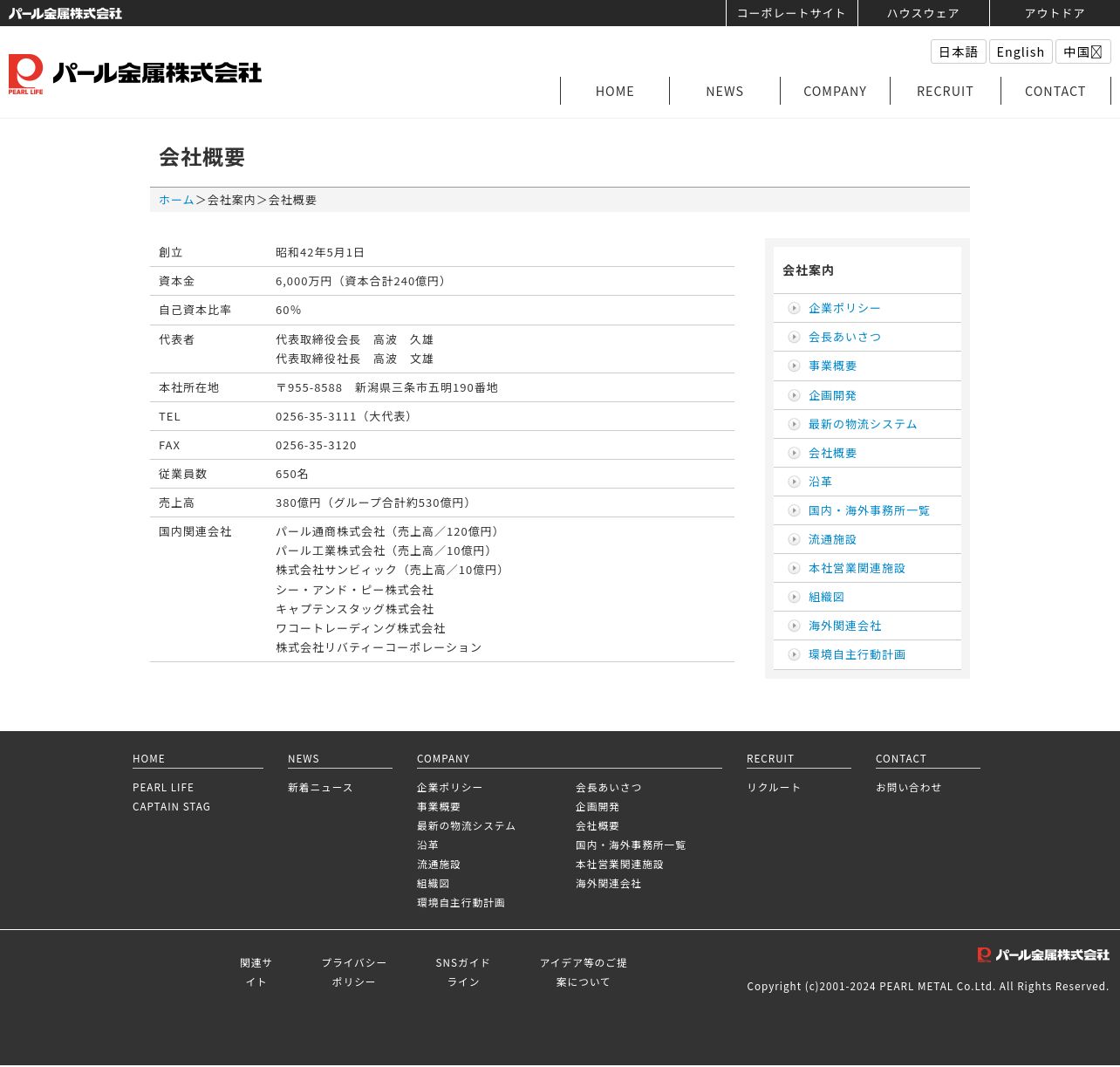Screen dimensions: 1120x1067
Task: Click the プライバシーポリシー footer link
Action: (353, 972)
